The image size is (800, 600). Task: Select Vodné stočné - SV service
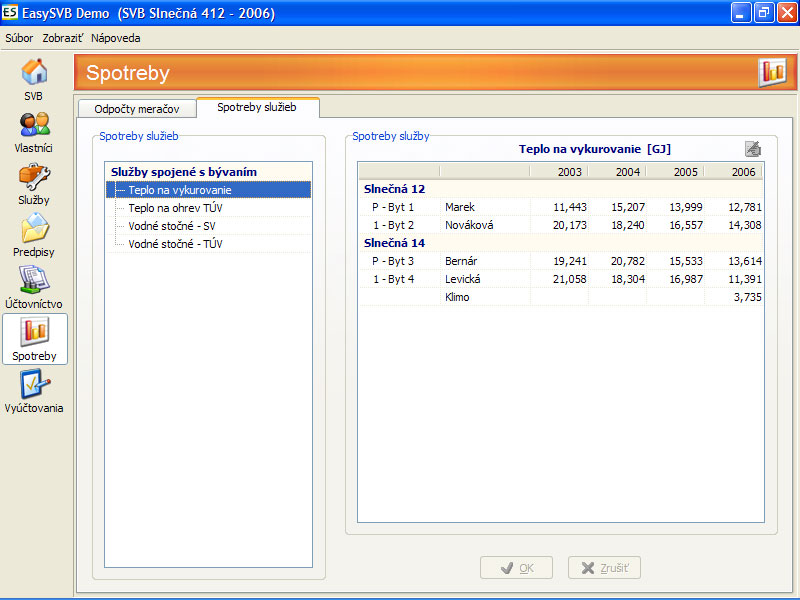coord(172,226)
